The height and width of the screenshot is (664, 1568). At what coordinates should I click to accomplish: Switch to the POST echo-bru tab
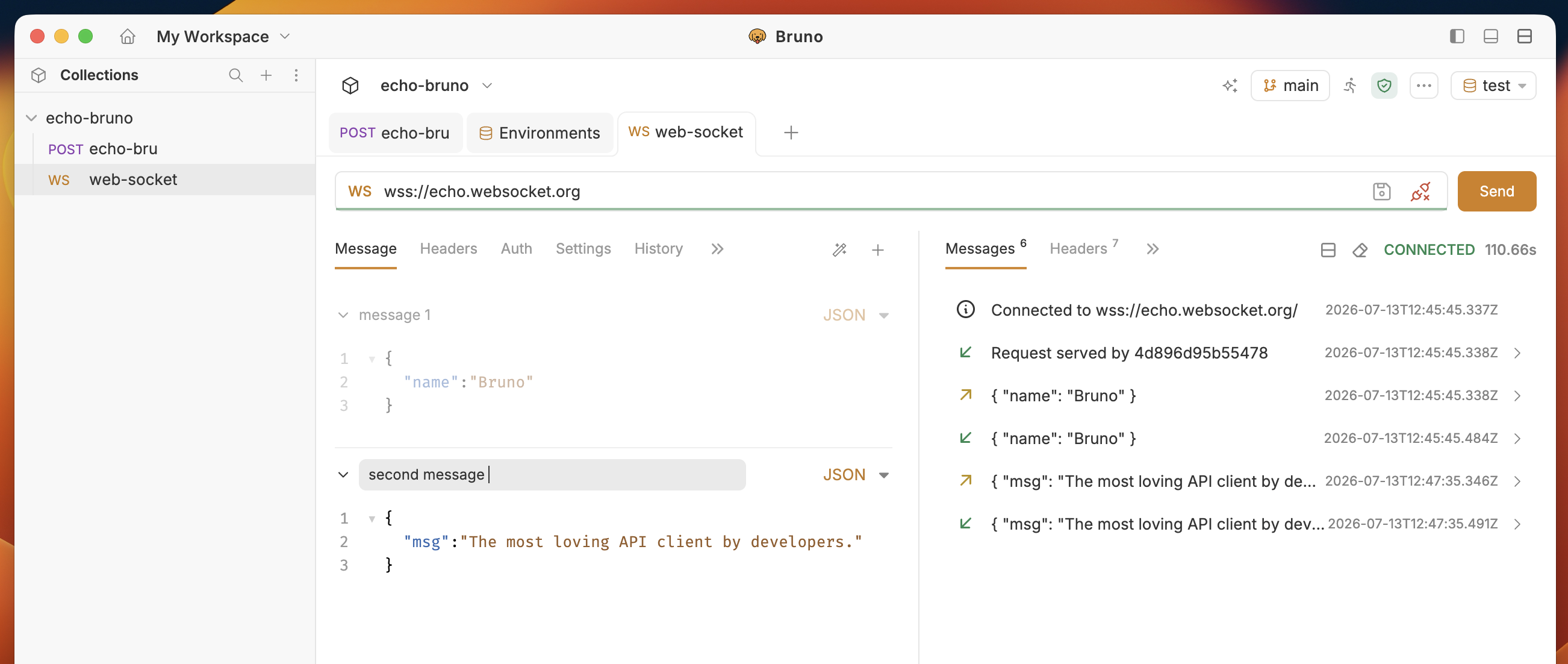[x=394, y=133]
